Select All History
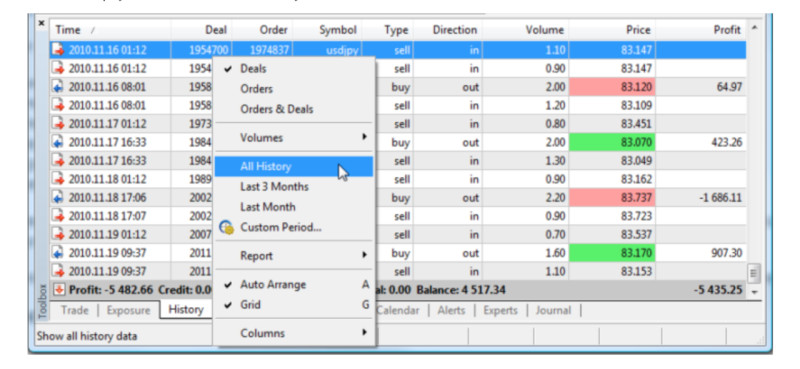Image resolution: width=800 pixels, height=369 pixels. pos(294,166)
